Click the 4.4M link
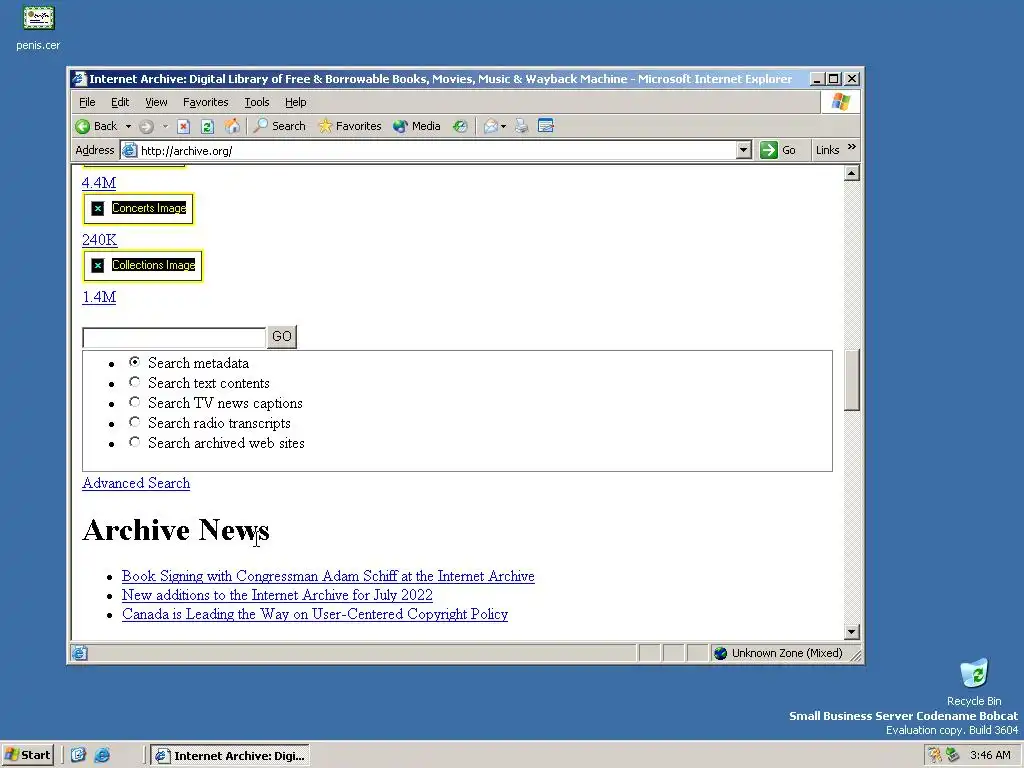The image size is (1024, 768). 99,183
